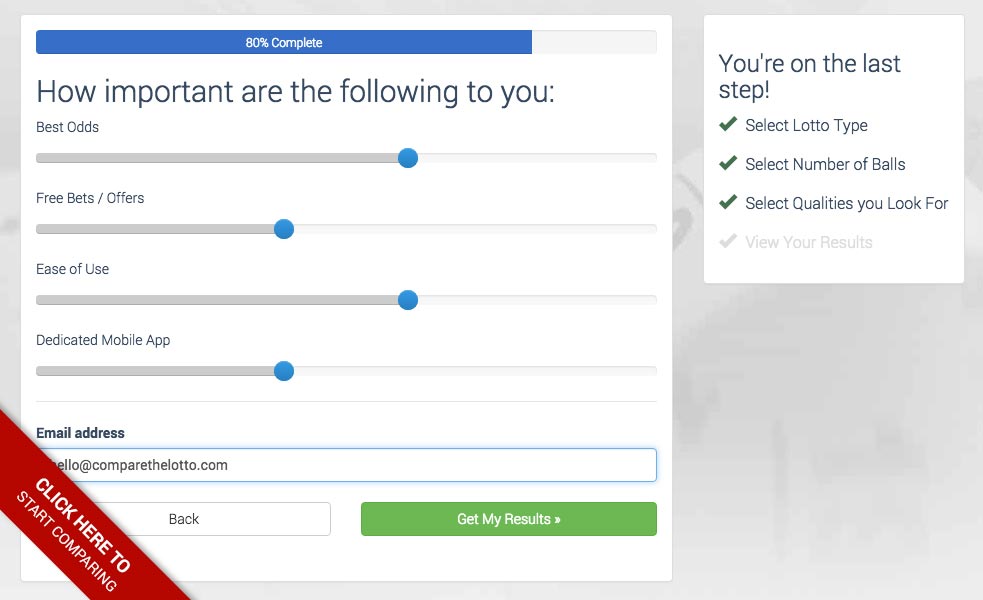Click the Email address label
The image size is (983, 600).
[x=80, y=433]
